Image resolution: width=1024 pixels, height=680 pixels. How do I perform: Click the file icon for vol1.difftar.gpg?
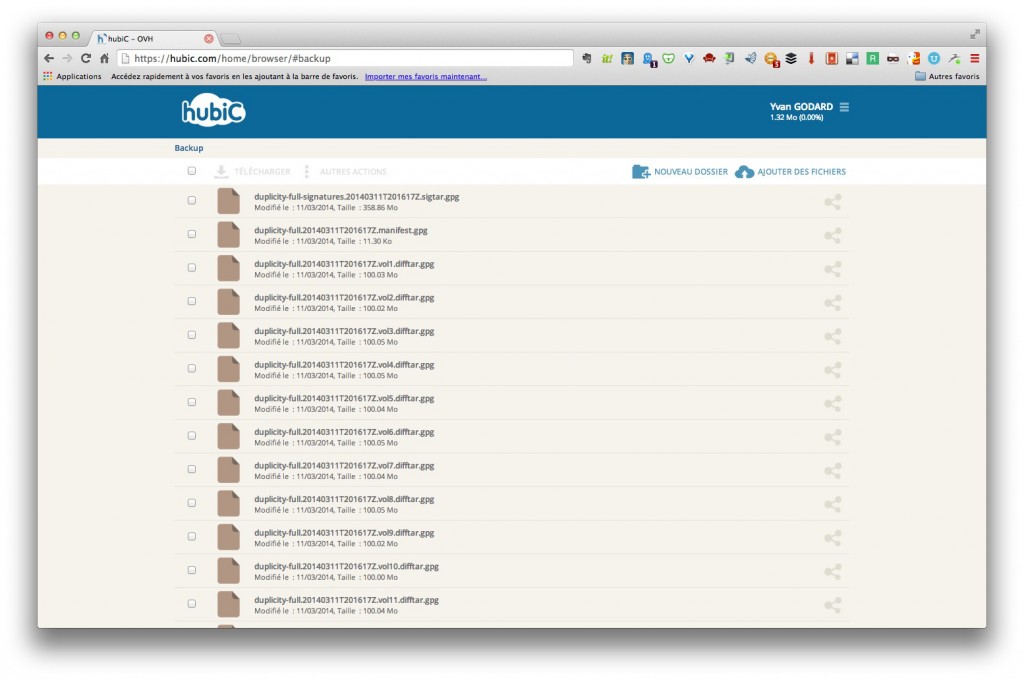click(229, 268)
